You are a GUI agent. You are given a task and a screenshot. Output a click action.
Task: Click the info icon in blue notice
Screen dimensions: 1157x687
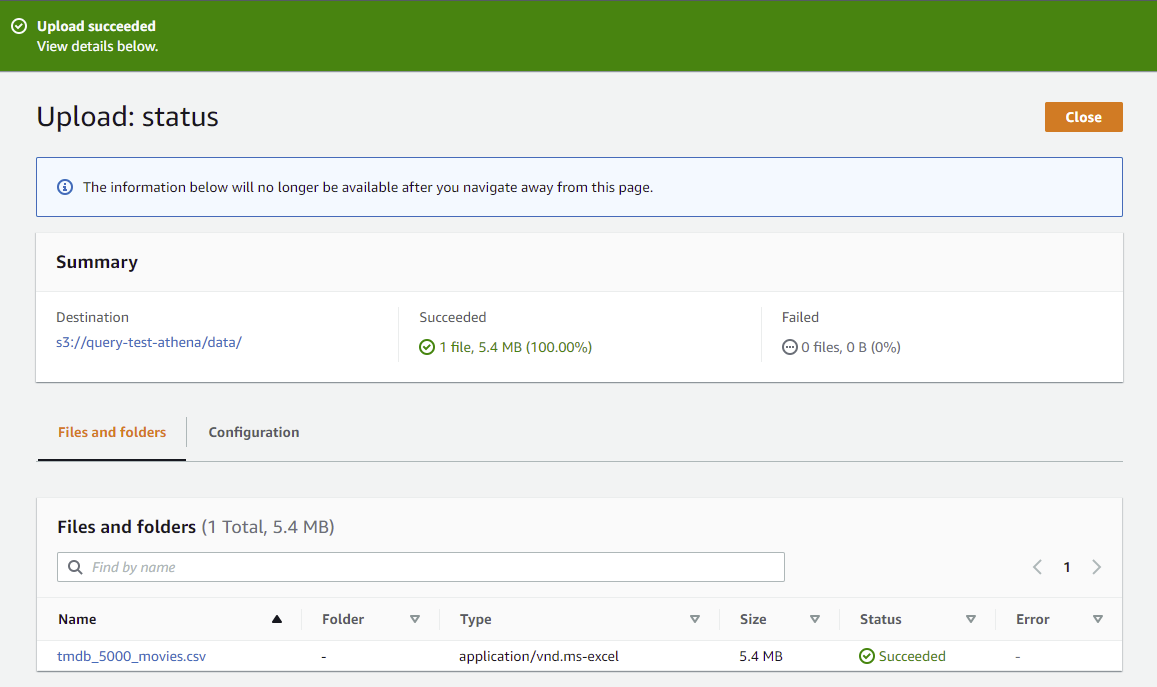65,187
